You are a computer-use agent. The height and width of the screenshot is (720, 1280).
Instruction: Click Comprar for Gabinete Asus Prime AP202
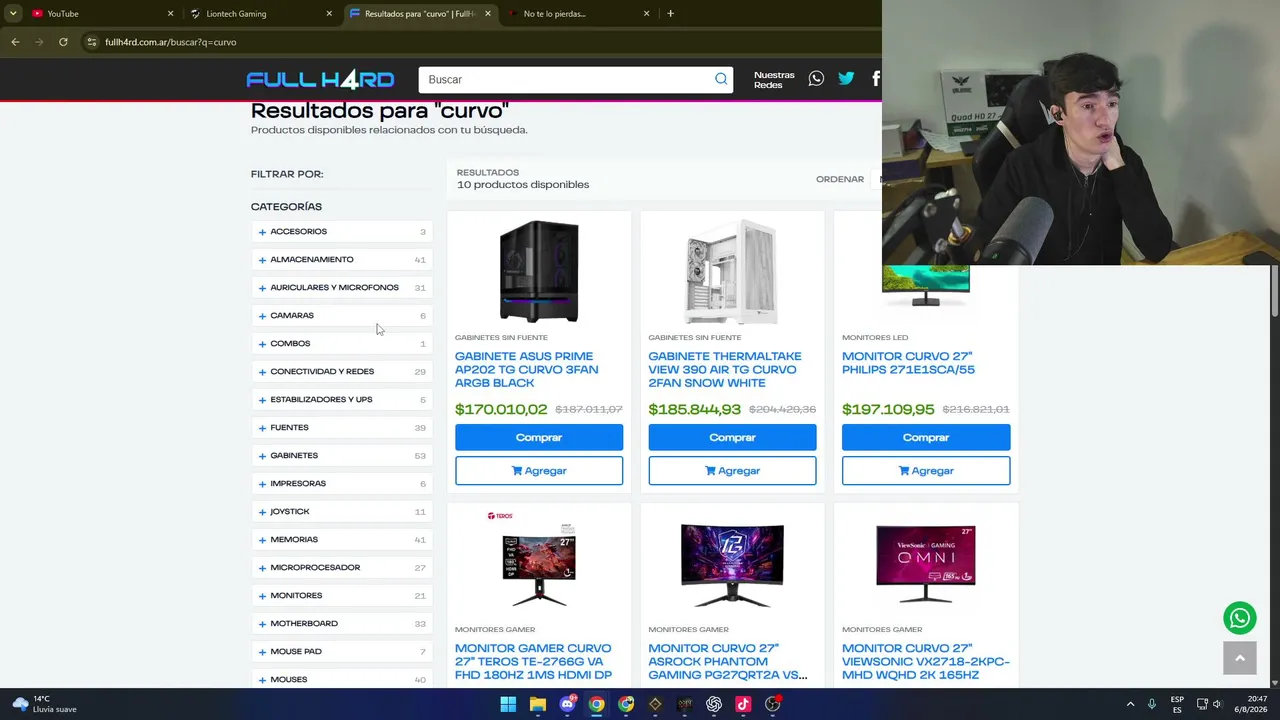[539, 437]
